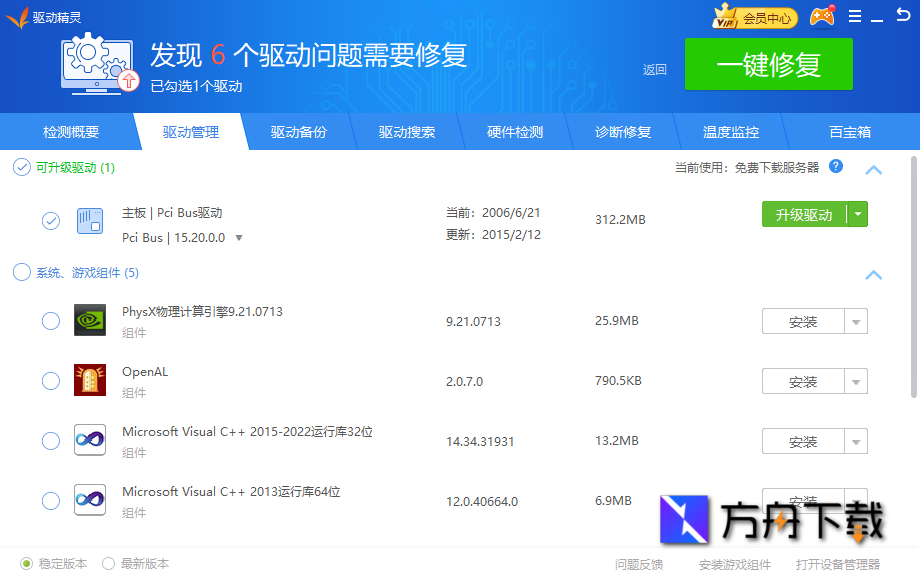Check the OpenAL component checkbox
The height and width of the screenshot is (580, 920).
[51, 380]
